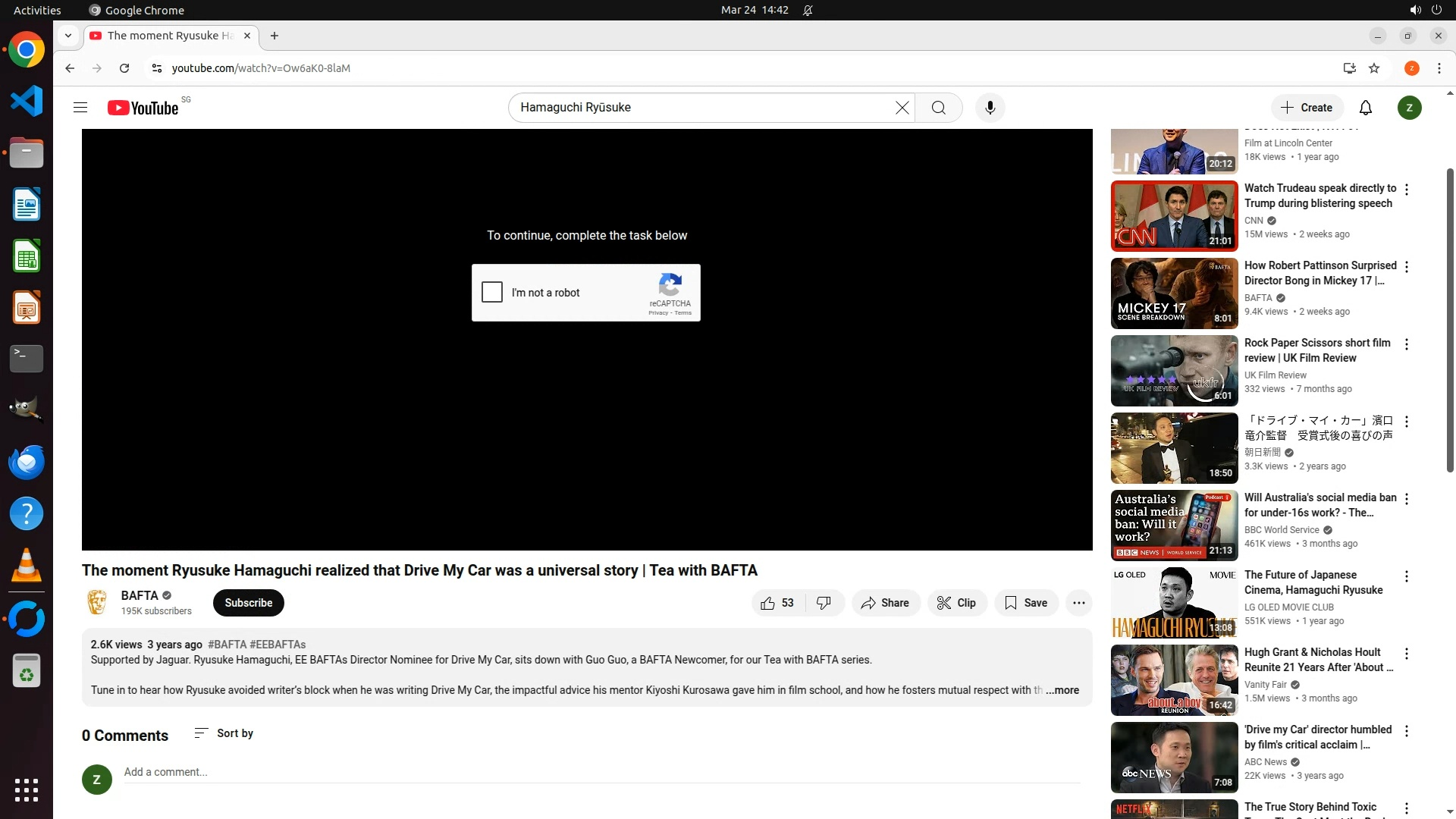Click the dislike thumbs-down icon

point(824,603)
